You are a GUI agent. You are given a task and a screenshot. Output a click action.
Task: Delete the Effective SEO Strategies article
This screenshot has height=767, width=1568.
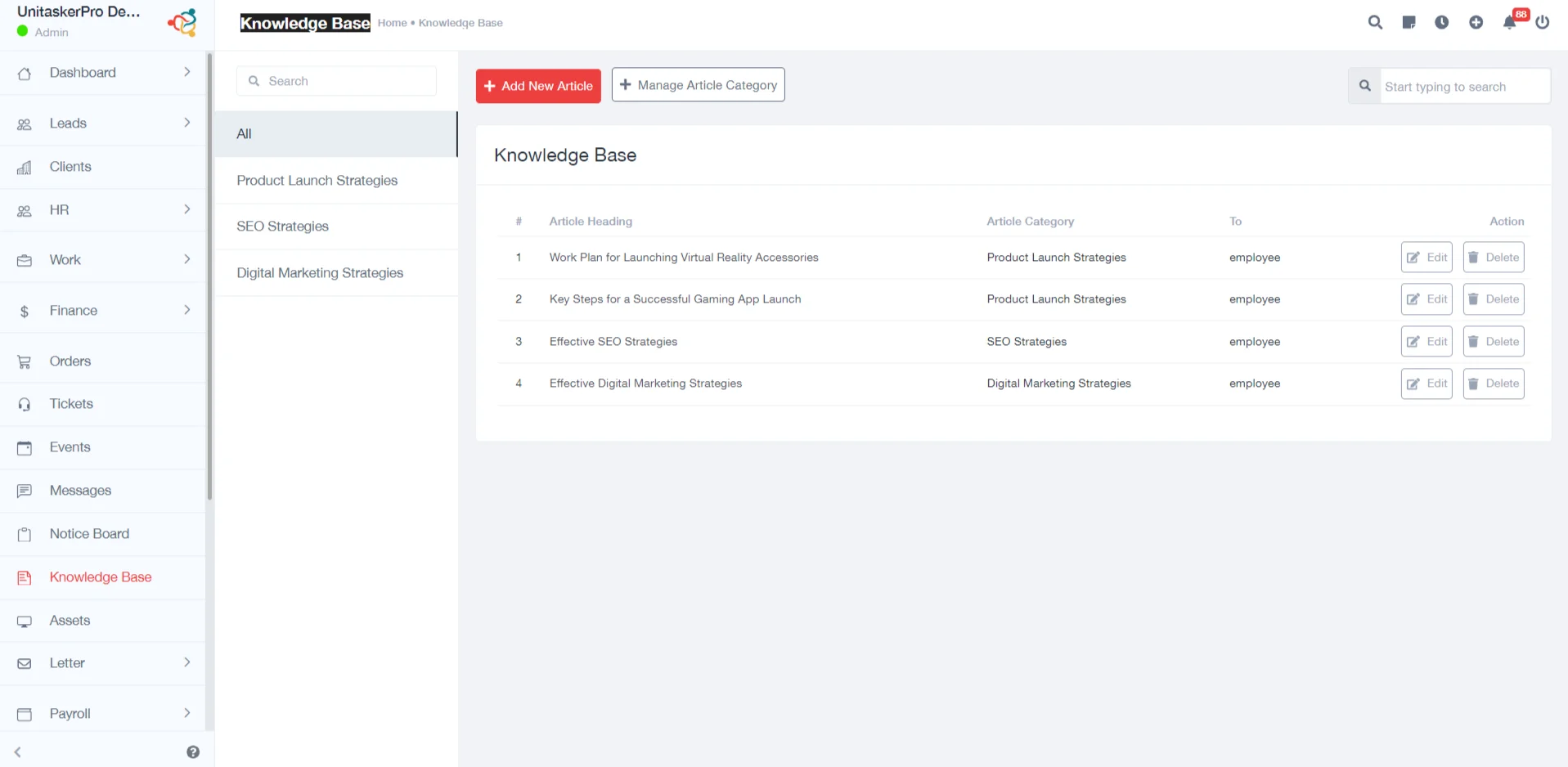[x=1494, y=342]
